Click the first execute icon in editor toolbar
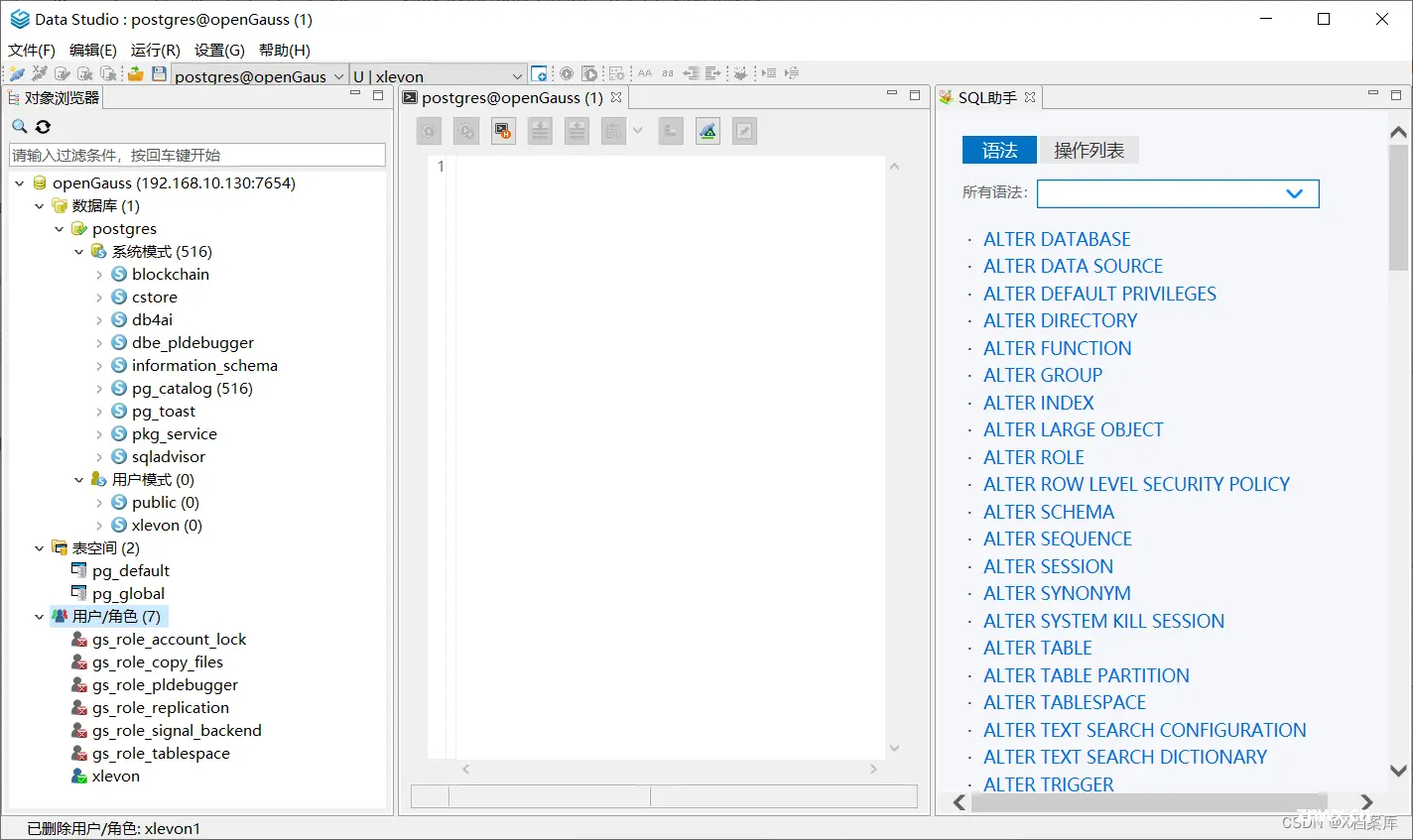This screenshot has width=1413, height=840. (429, 131)
